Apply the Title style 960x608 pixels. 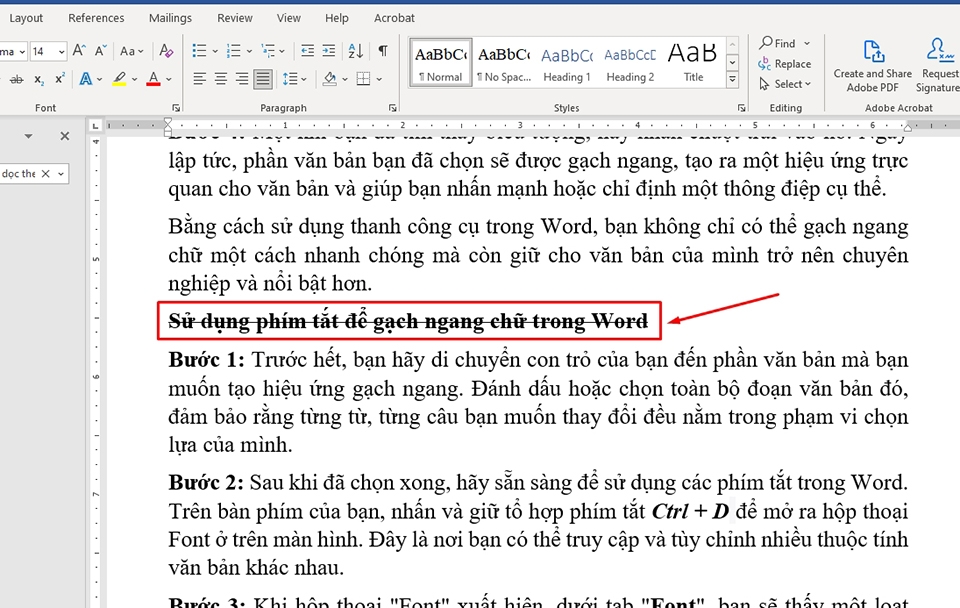[x=693, y=62]
